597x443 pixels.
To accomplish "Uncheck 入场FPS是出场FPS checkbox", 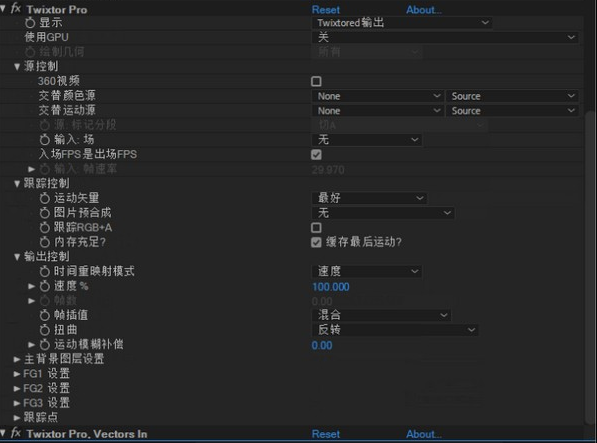I will click(316, 155).
